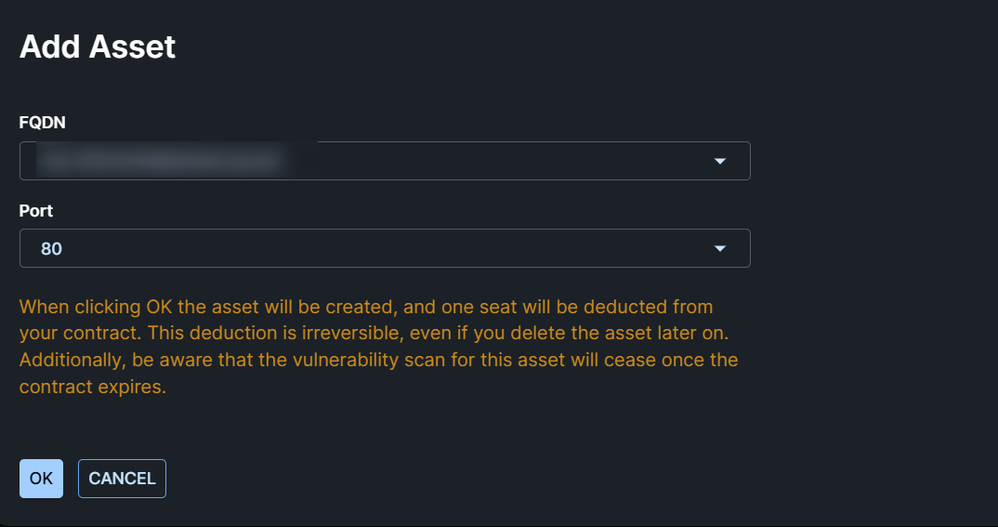
Task: Click the FQDN field label
Action: pos(44,122)
